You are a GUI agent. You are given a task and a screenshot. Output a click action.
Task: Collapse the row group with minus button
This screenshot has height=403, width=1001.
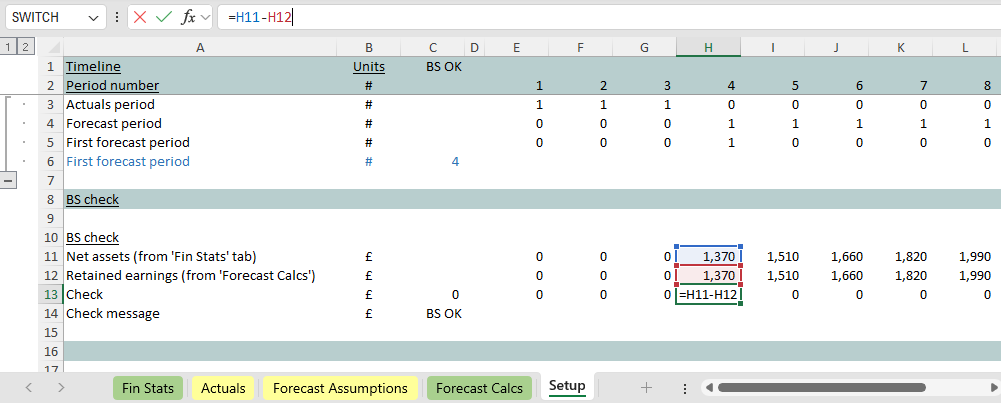[10, 180]
